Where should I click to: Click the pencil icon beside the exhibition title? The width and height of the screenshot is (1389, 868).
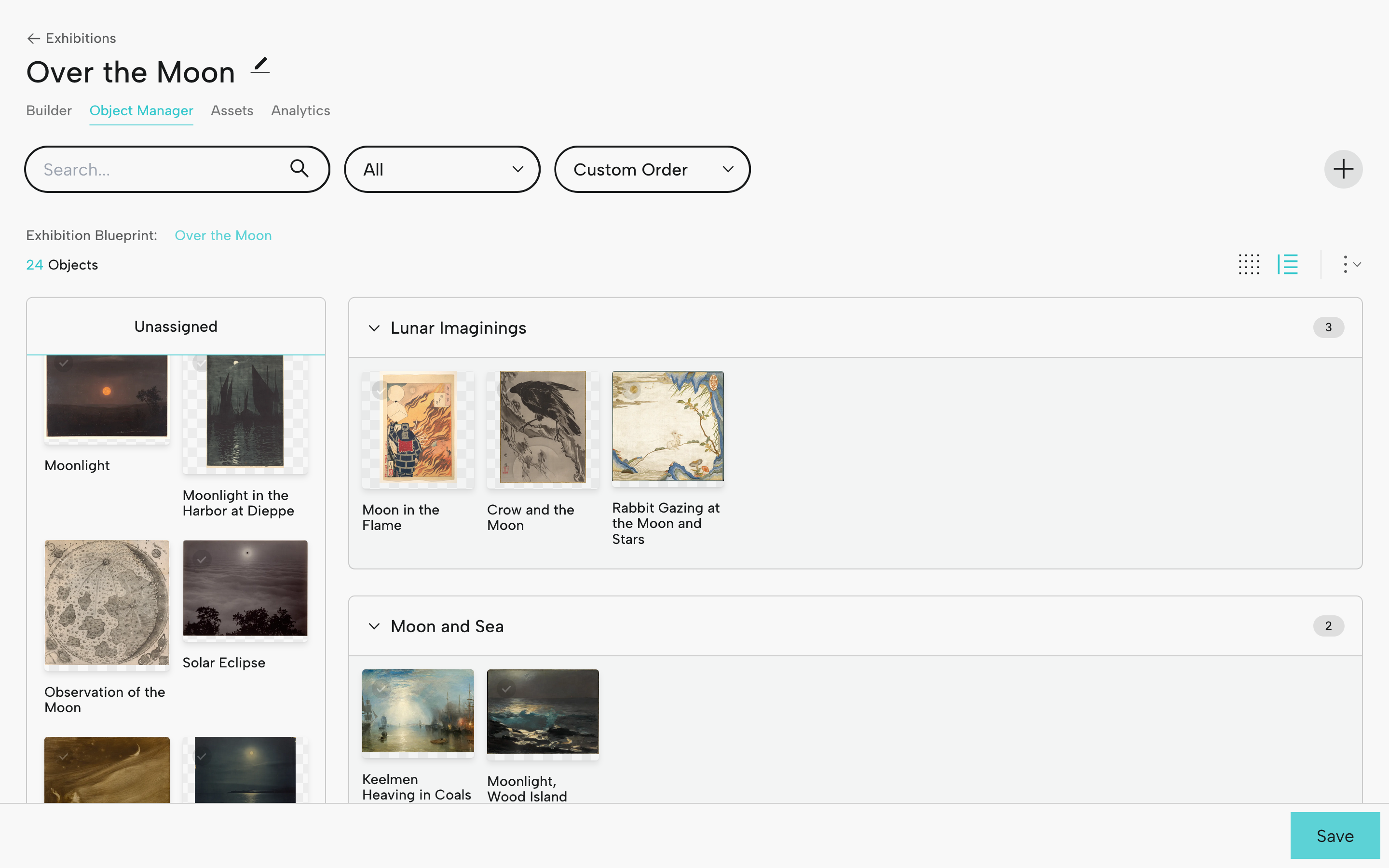pos(260,65)
